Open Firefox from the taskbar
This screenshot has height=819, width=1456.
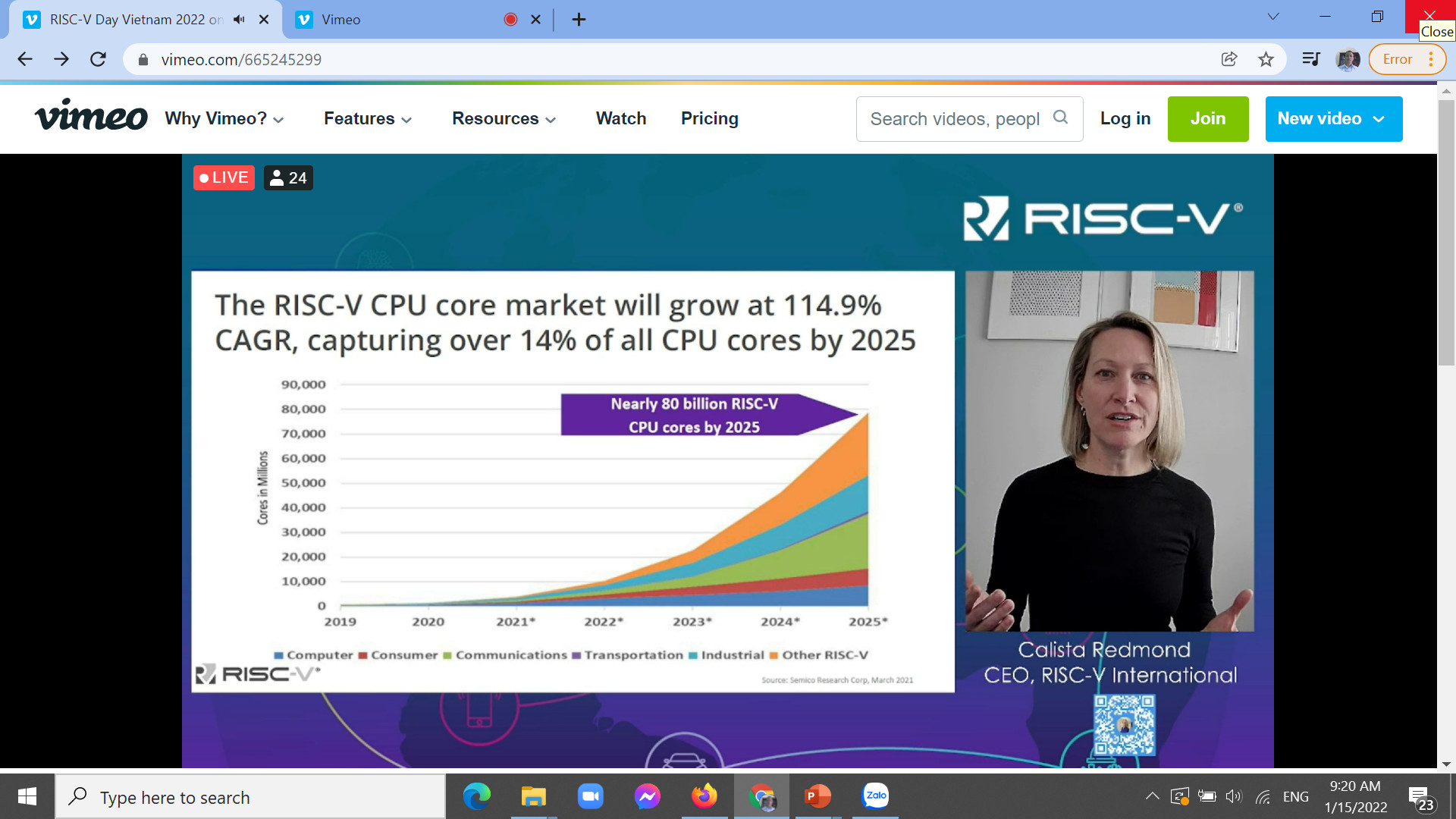[x=704, y=796]
